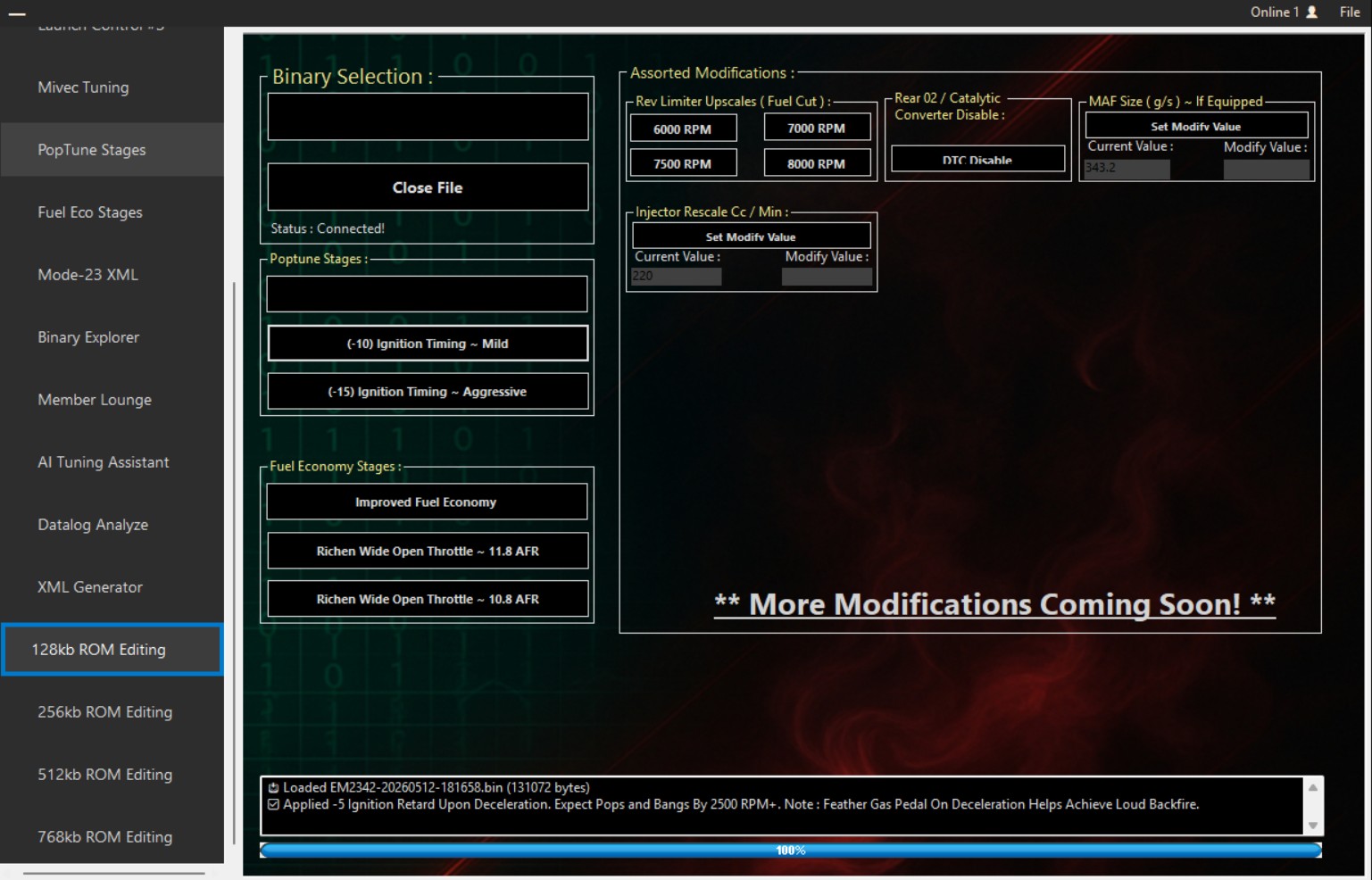Screen dimensions: 1372x880
Task: Focus the MAF Size Modify Value field
Action: click(x=1267, y=170)
